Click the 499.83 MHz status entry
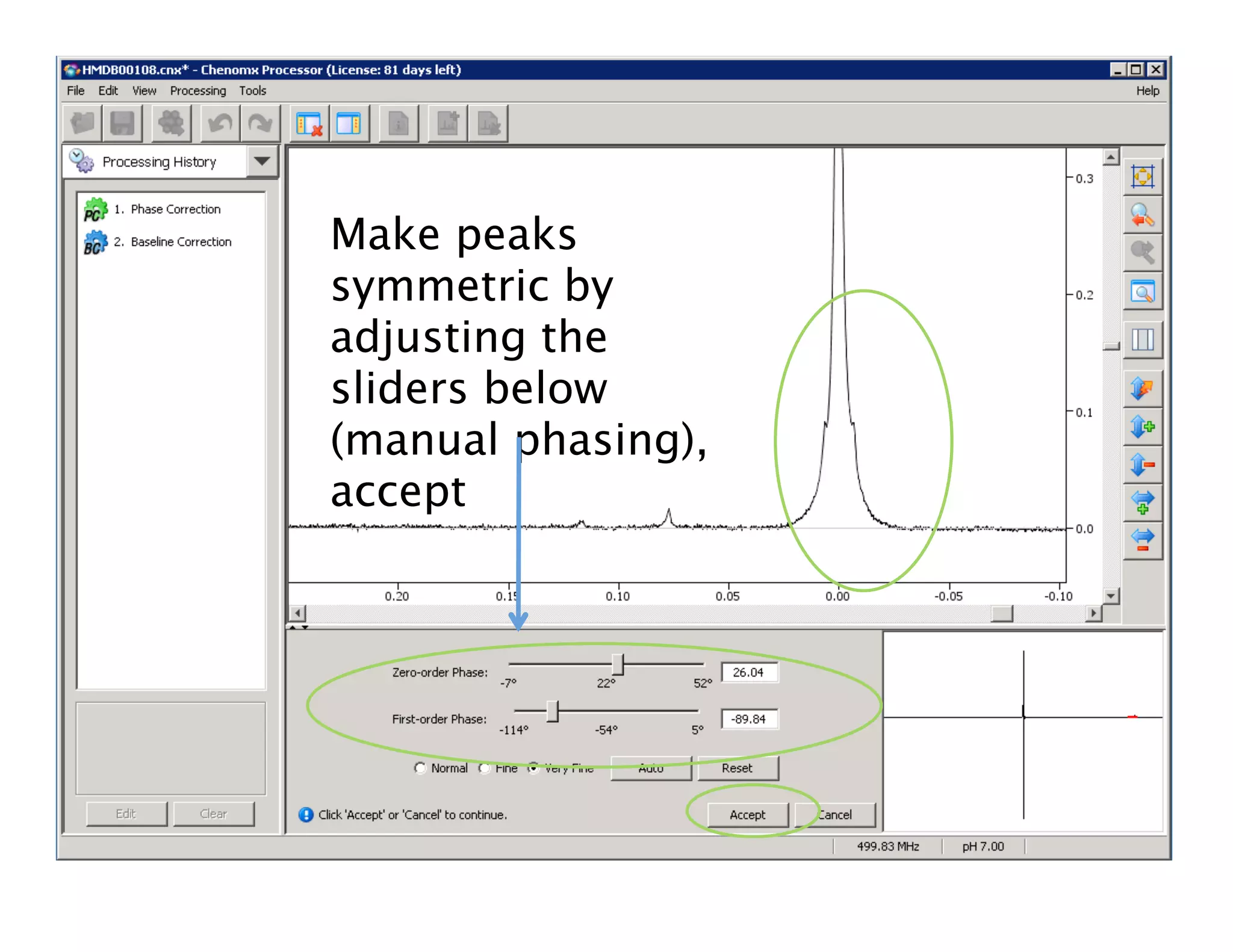 point(888,847)
